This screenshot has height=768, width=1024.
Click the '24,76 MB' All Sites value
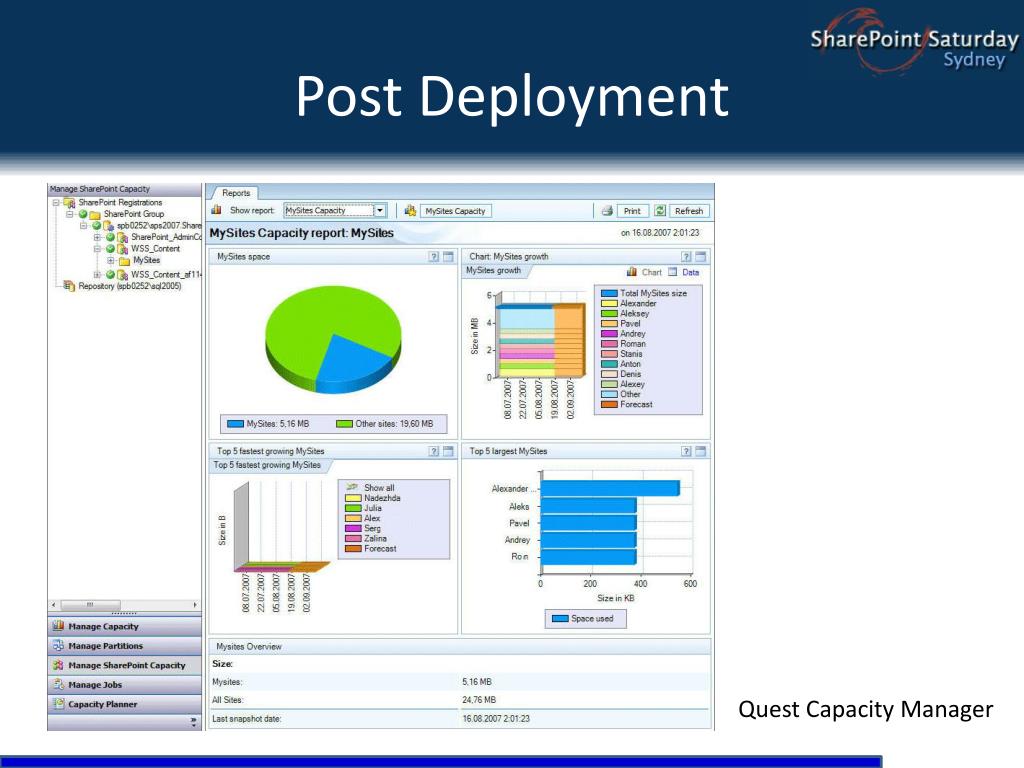click(479, 699)
